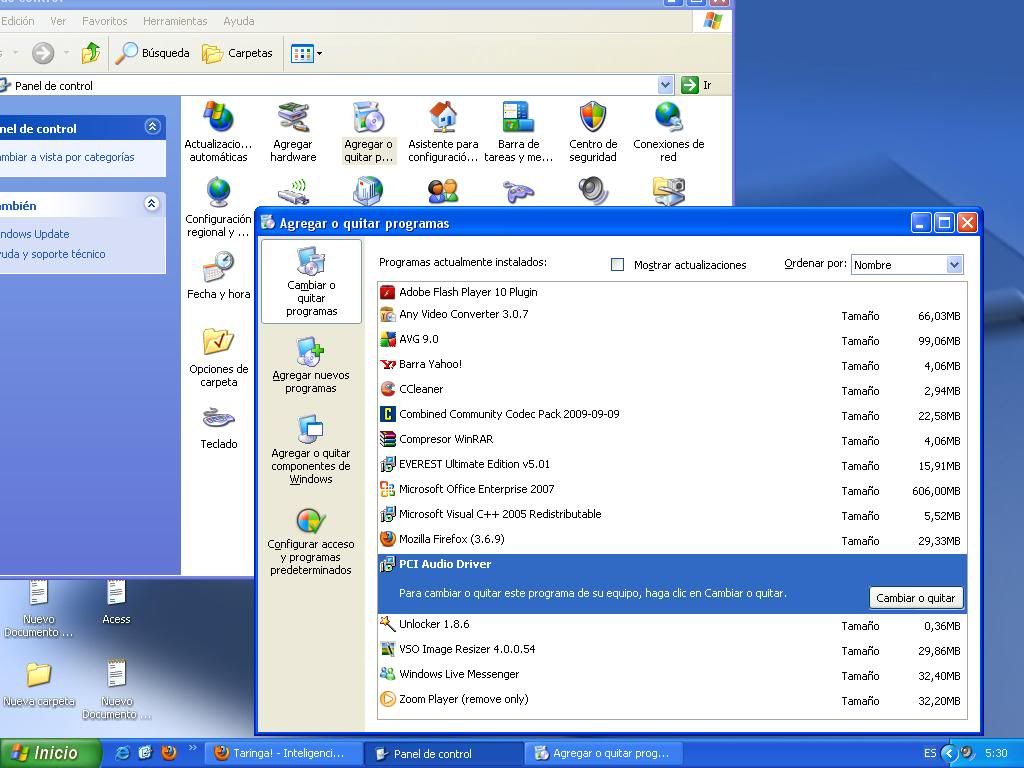
Task: Launch Firefox from the quick launch bar
Action: [x=168, y=753]
